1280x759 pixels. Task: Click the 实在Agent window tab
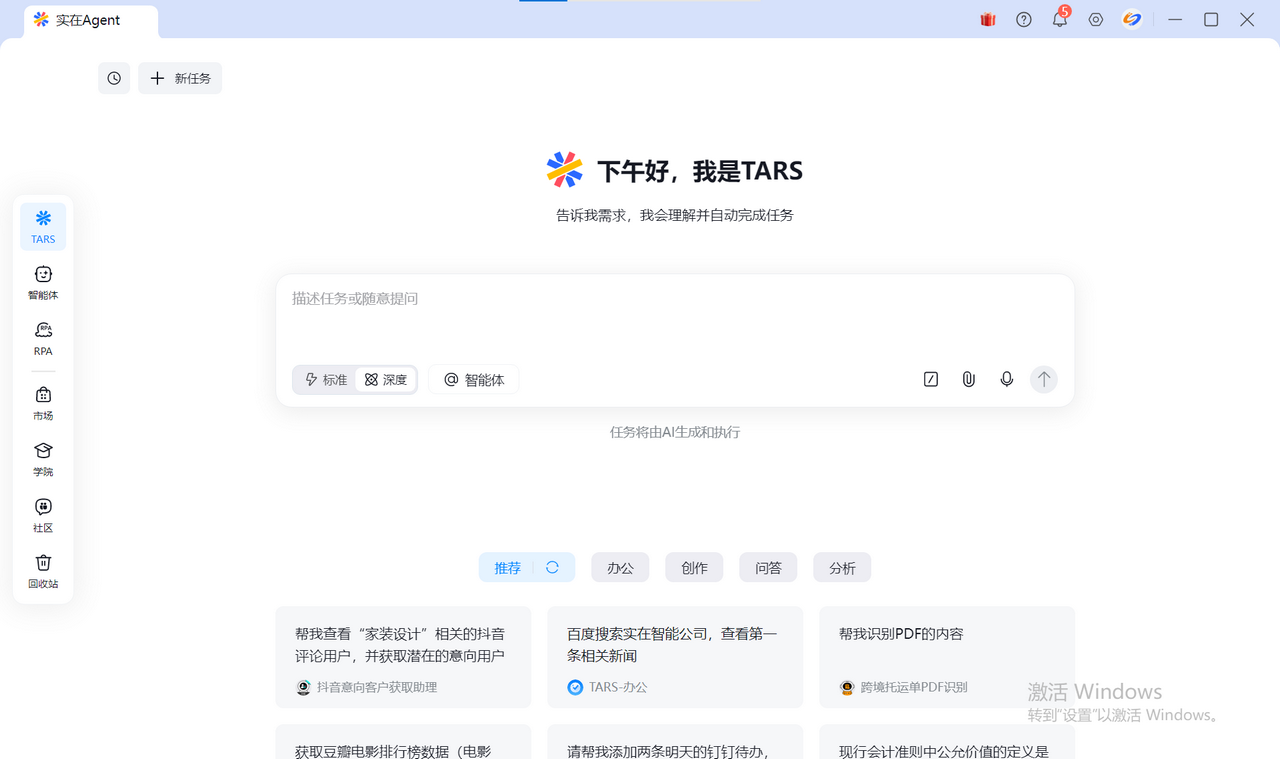tap(91, 20)
